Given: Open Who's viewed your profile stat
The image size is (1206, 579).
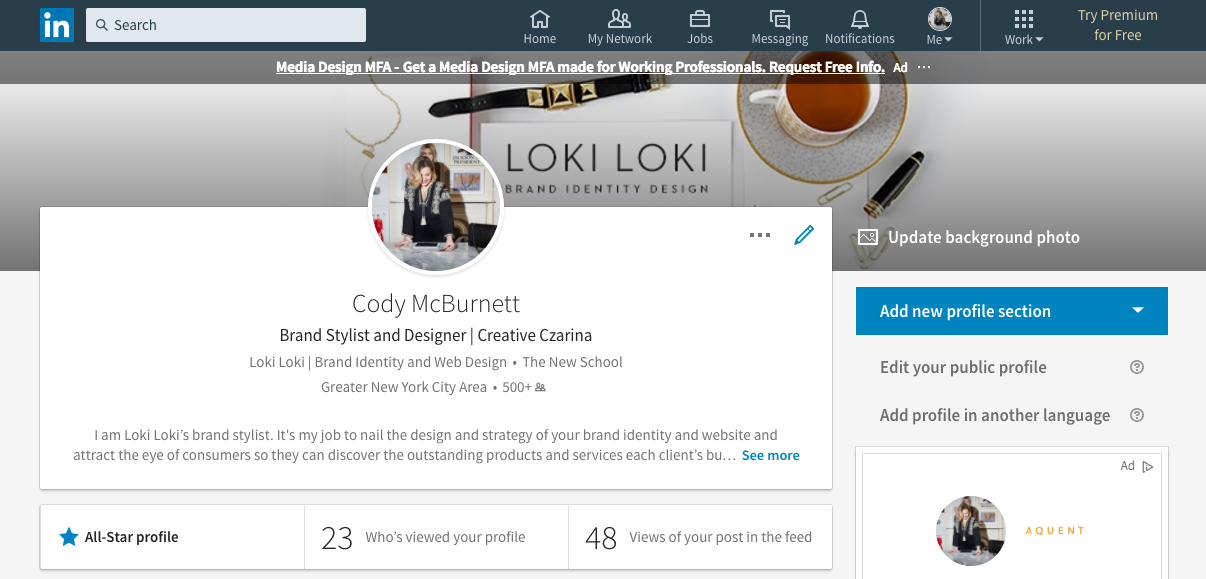Looking at the screenshot, I should 436,537.
